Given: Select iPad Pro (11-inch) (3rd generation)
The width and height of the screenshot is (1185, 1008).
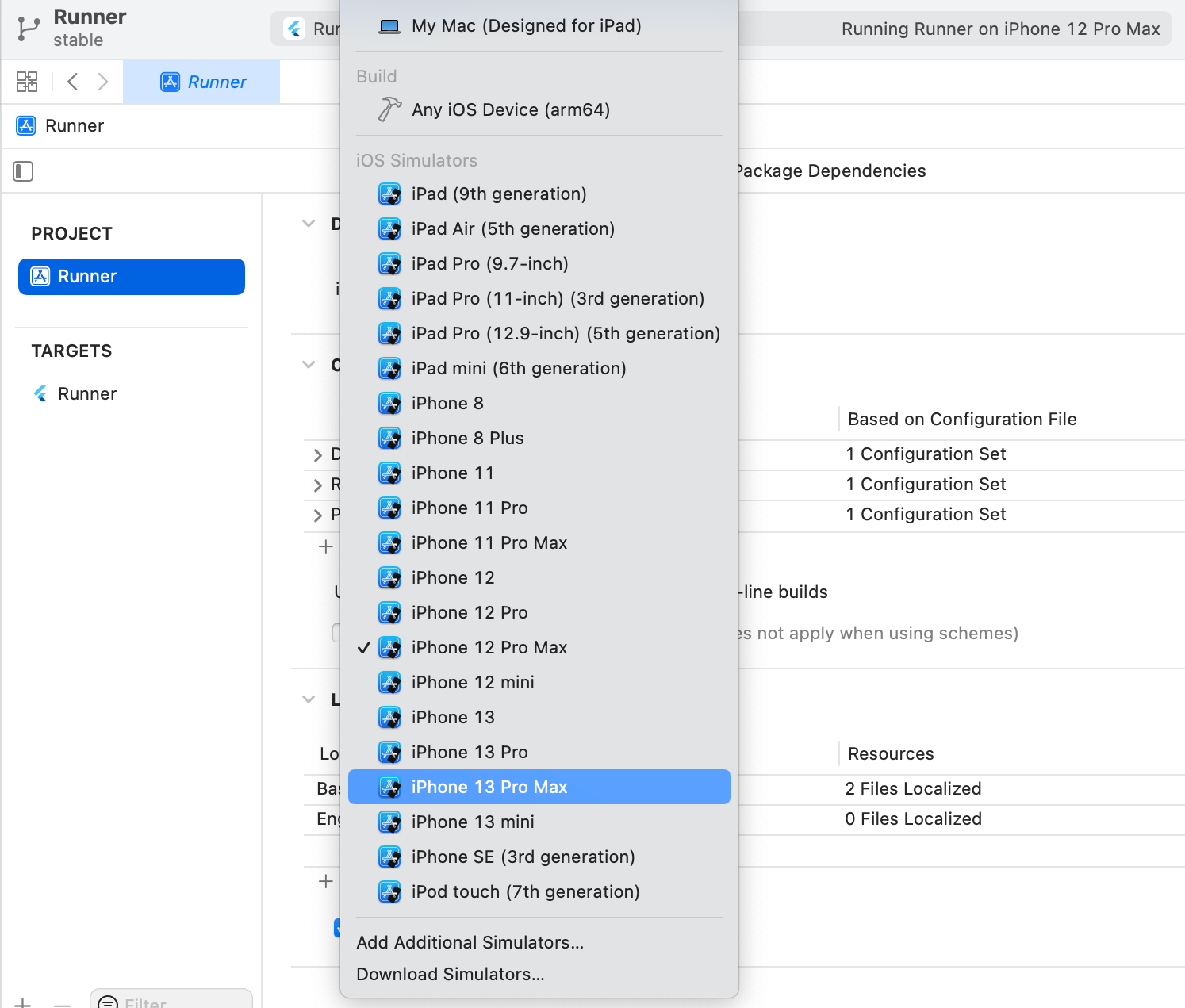Looking at the screenshot, I should 539,298.
